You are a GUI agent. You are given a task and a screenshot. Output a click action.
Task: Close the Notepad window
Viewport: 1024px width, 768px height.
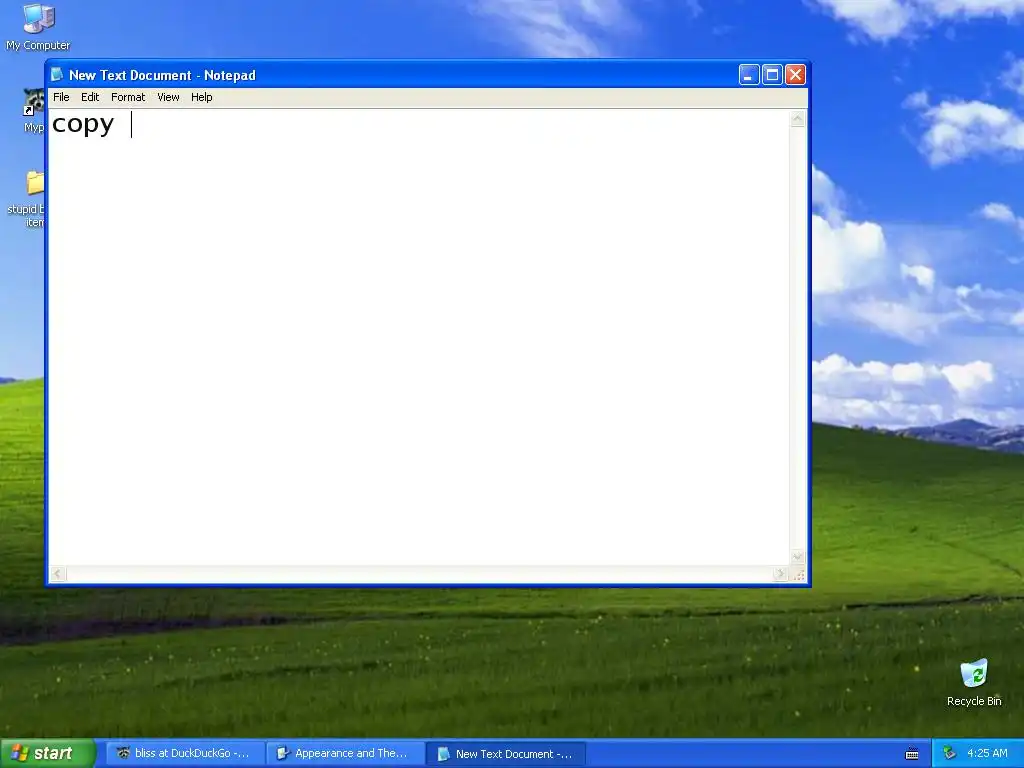[795, 75]
